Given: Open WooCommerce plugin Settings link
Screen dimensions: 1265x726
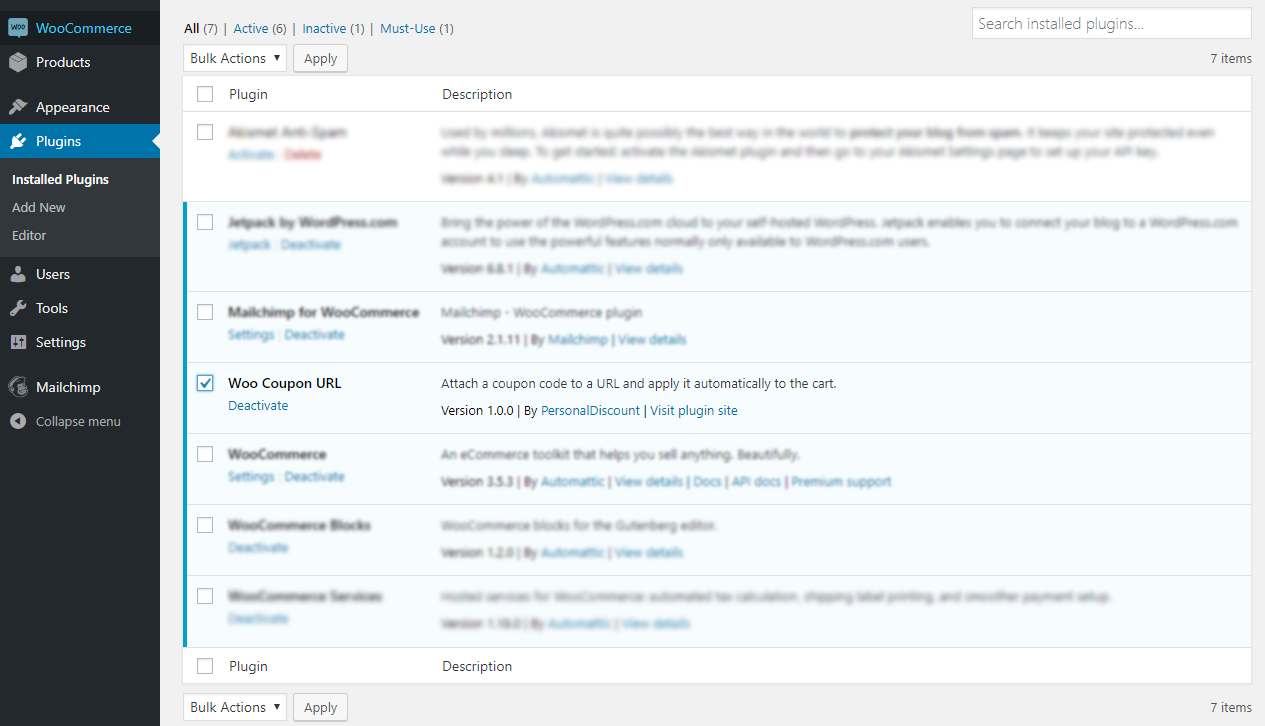Looking at the screenshot, I should [x=251, y=477].
